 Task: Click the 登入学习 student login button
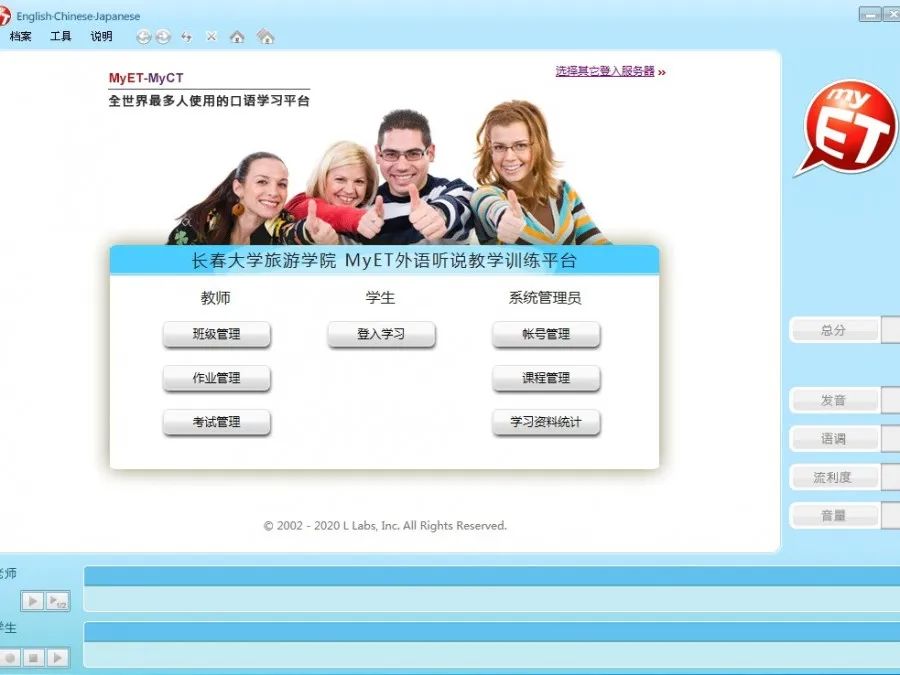(x=381, y=335)
